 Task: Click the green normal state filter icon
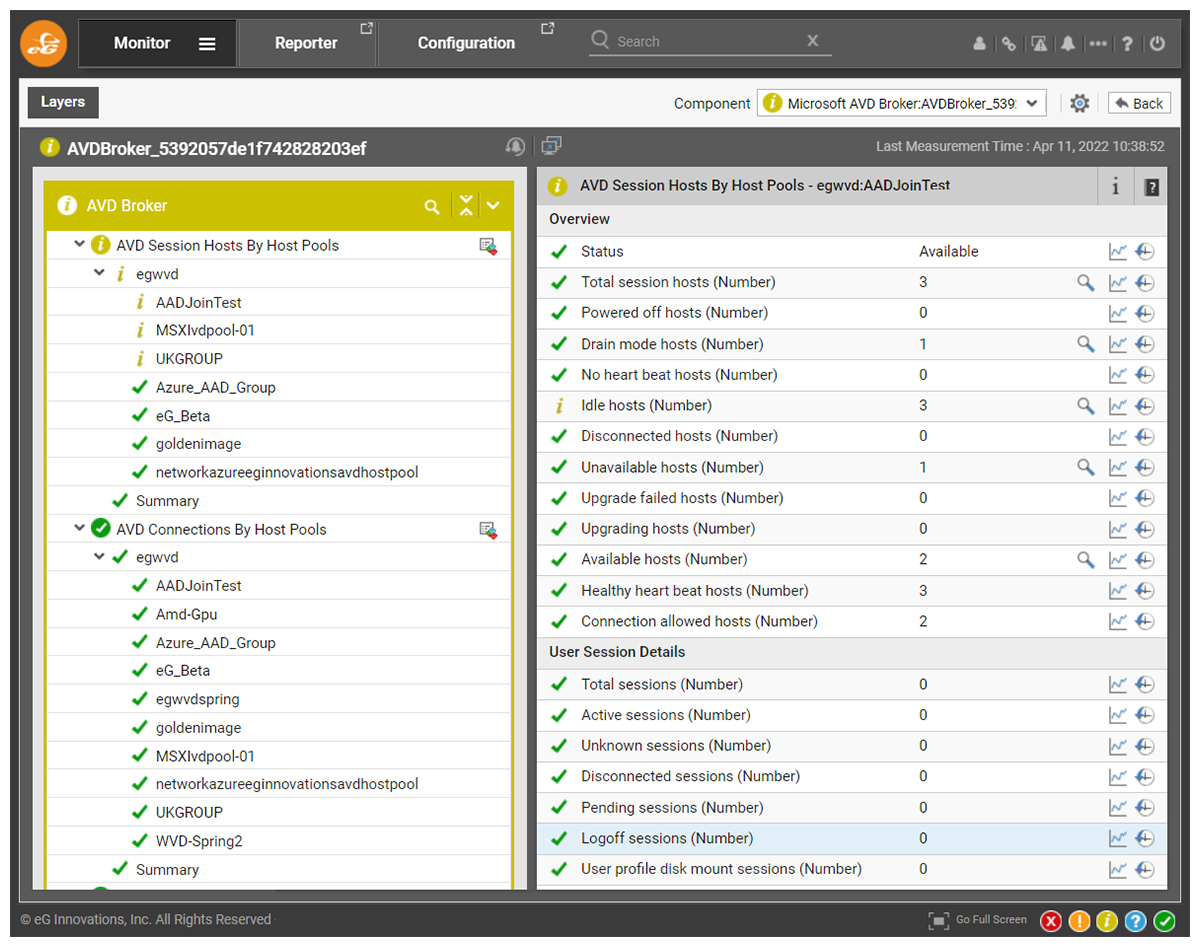(1165, 921)
